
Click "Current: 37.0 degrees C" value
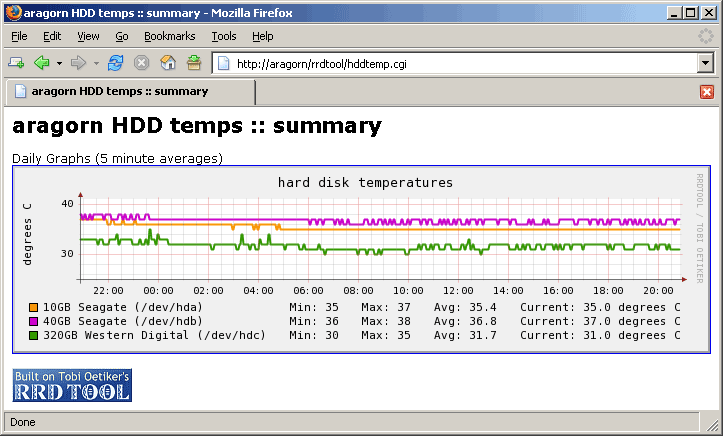pos(600,321)
